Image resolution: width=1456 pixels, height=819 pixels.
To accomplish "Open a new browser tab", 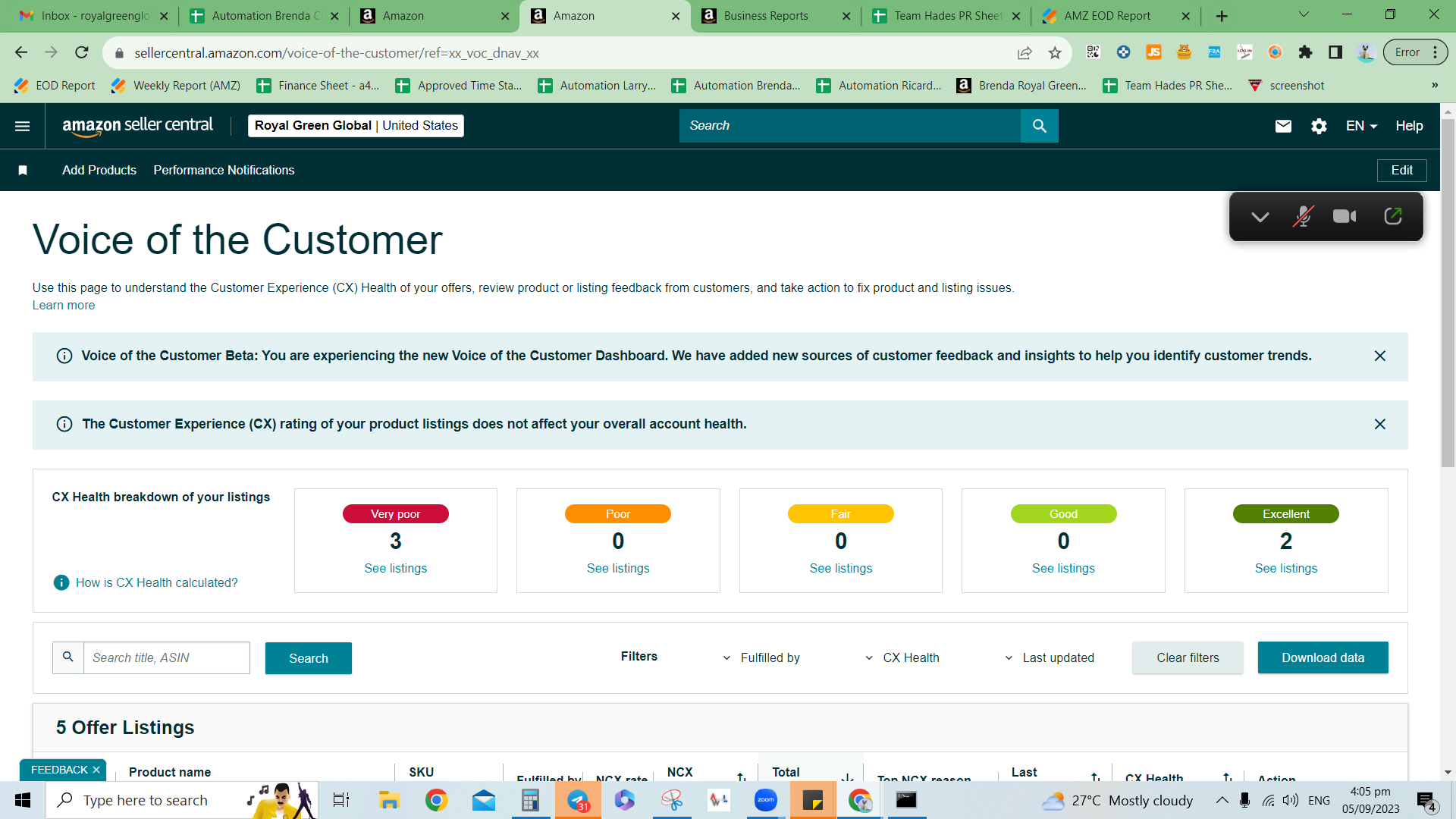I will click(1222, 16).
